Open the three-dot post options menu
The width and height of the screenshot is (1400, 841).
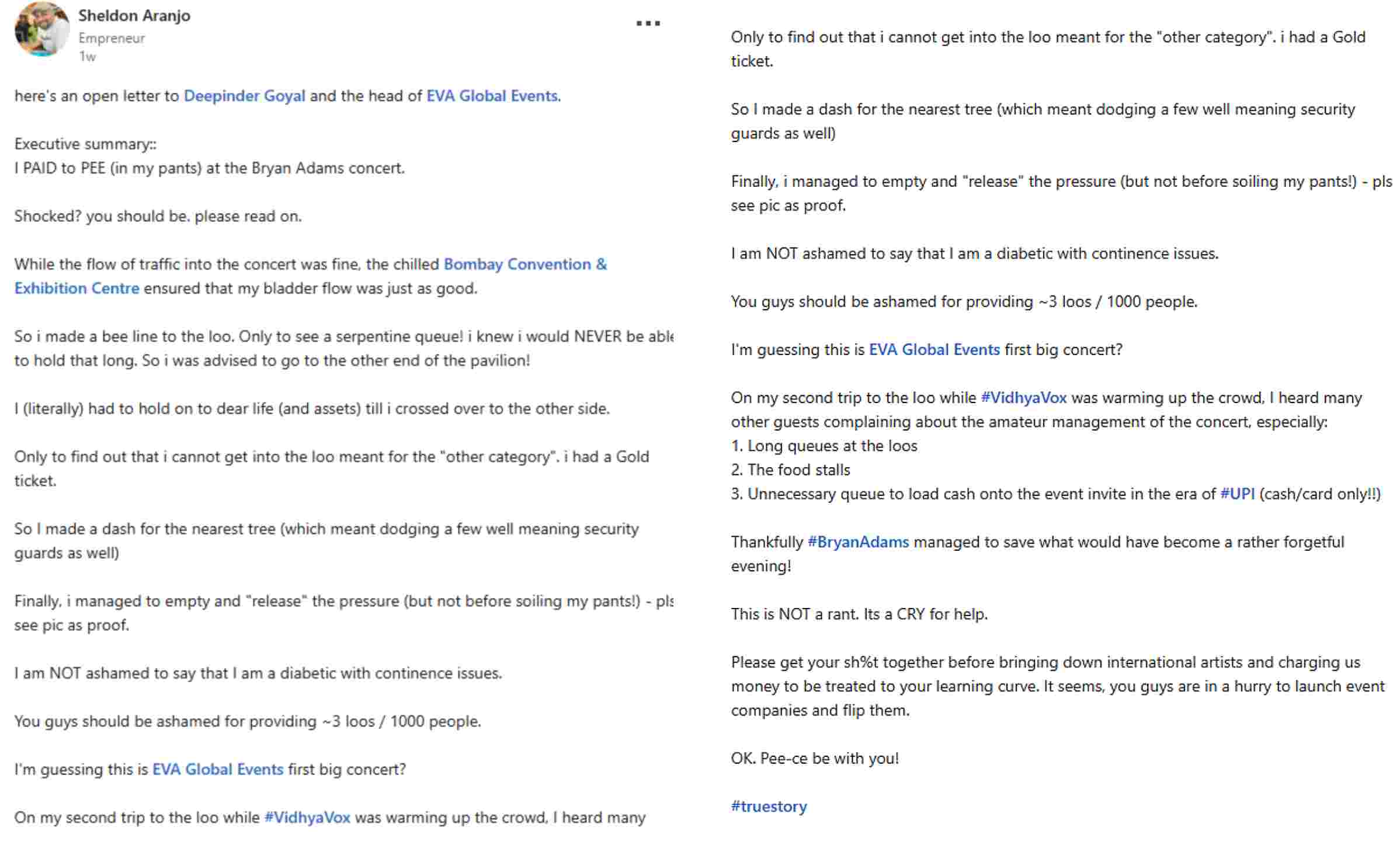click(x=648, y=23)
